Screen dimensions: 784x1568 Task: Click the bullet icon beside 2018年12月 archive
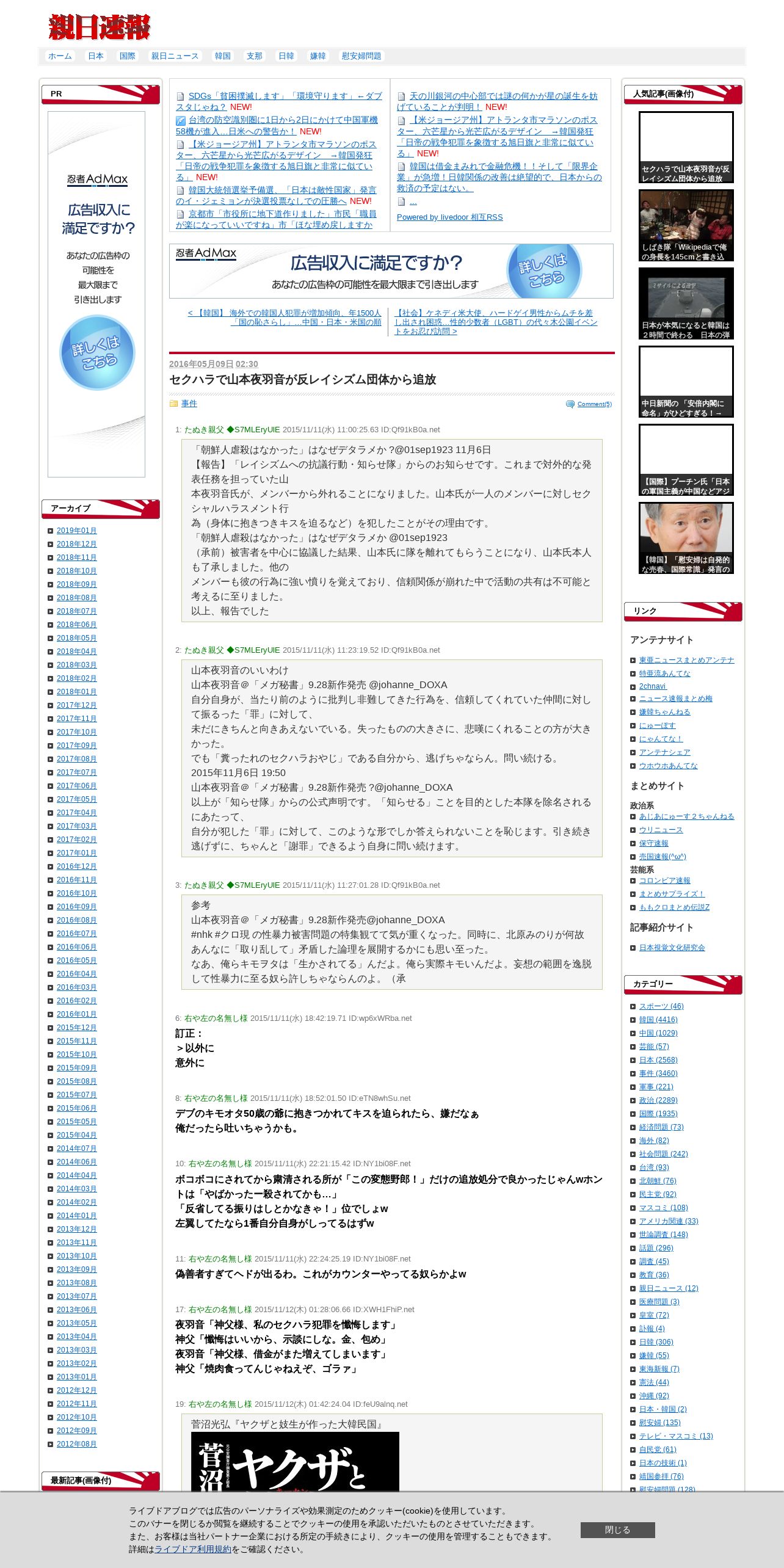click(51, 544)
